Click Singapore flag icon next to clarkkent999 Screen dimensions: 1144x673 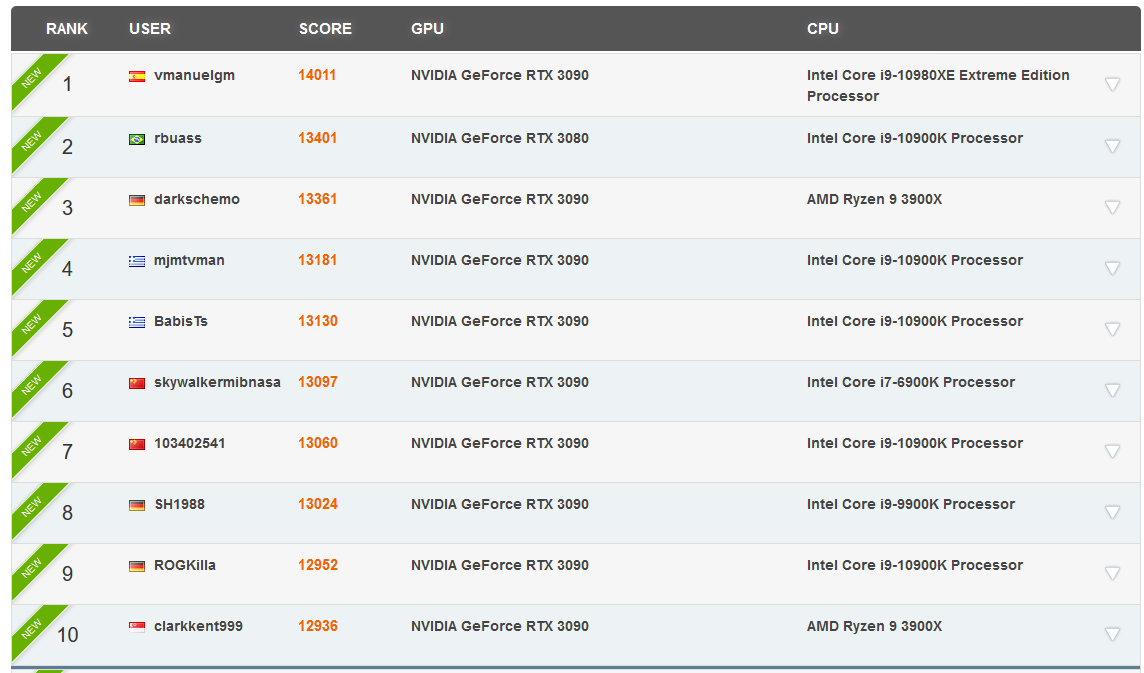pos(136,627)
